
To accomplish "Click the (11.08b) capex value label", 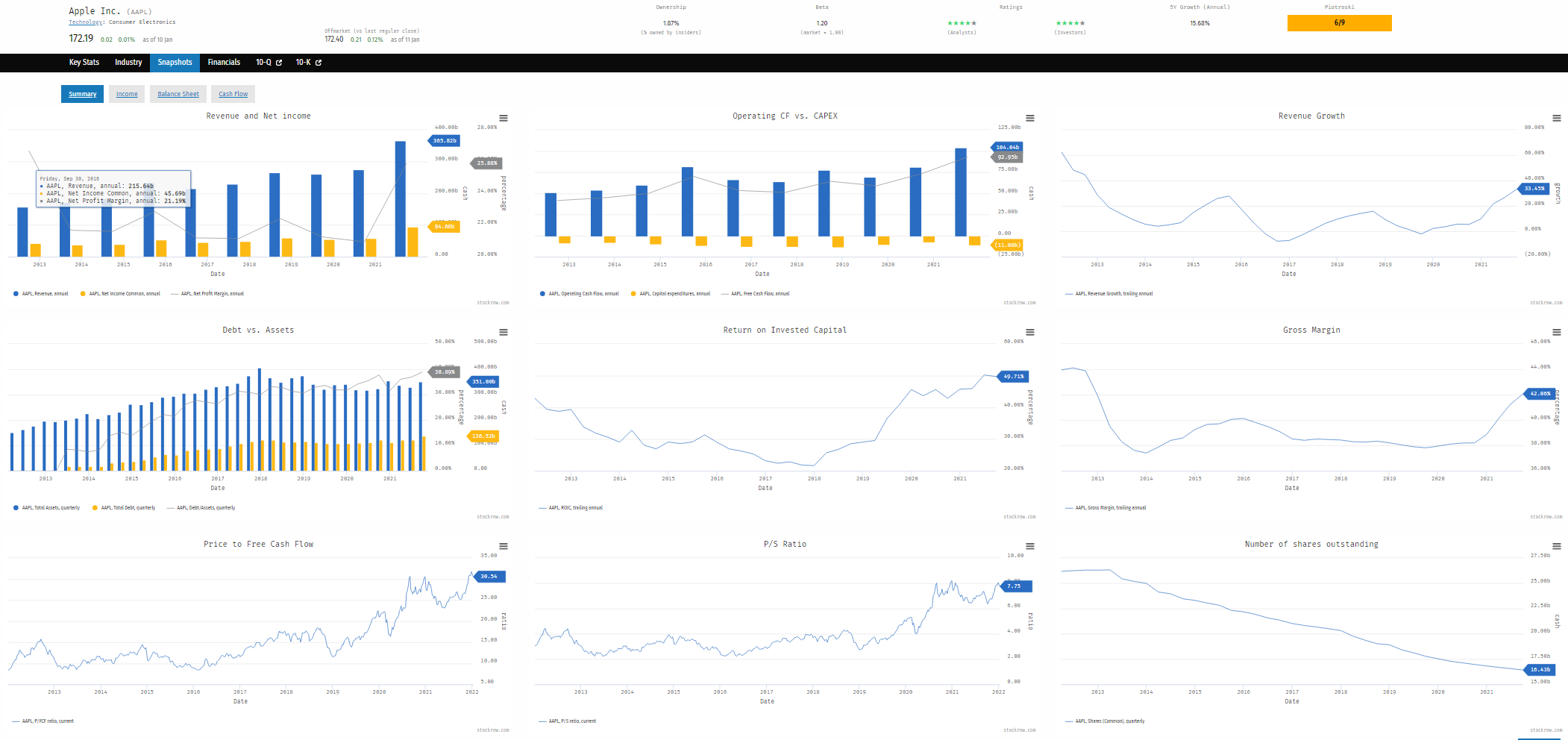I will point(1007,245).
